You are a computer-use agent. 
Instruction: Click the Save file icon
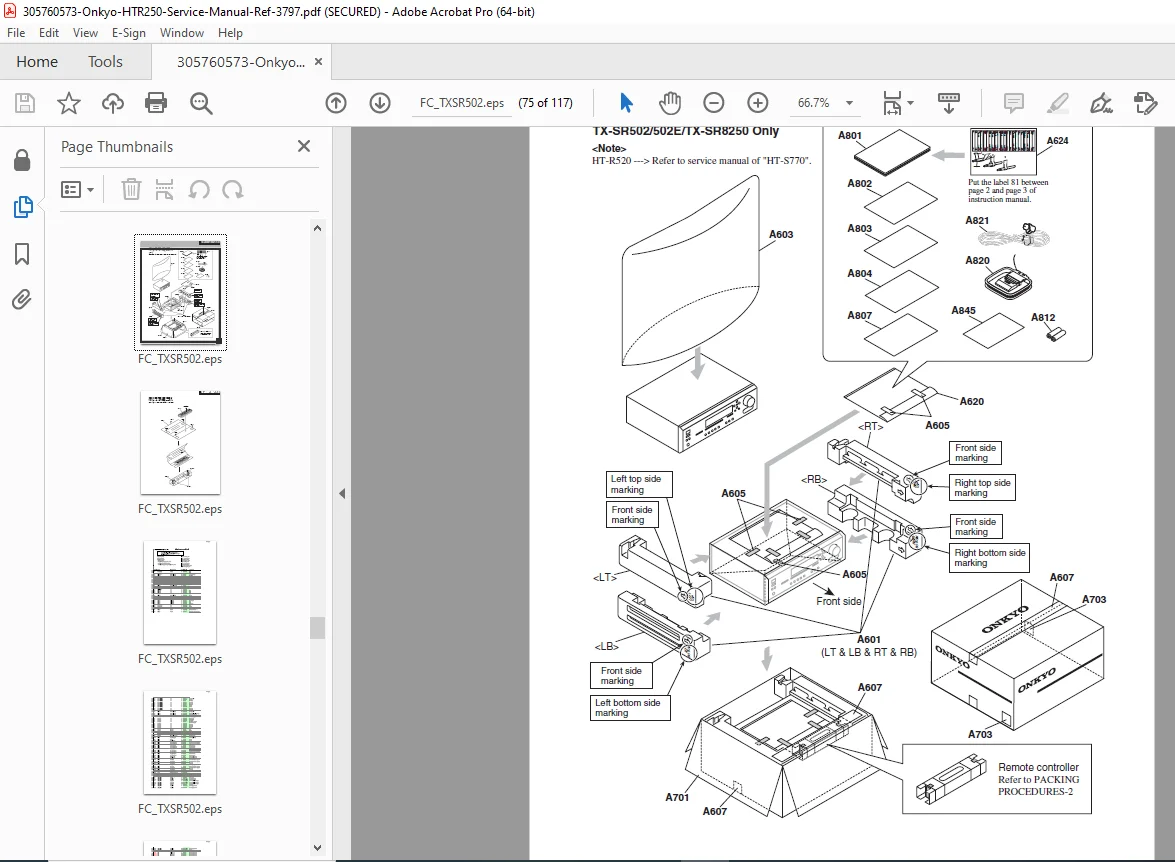tap(25, 103)
